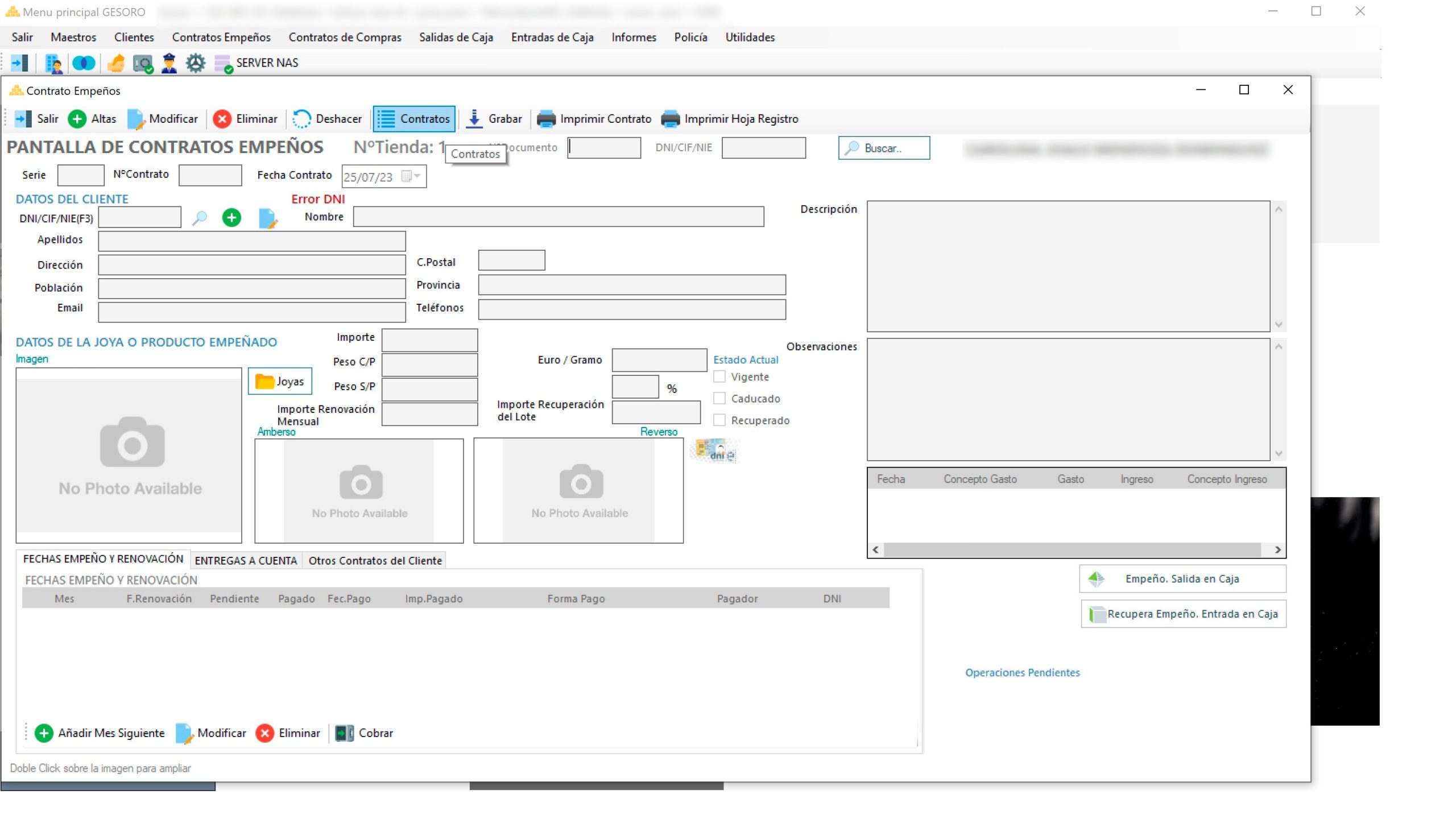
Task: Click the Grabar save button
Action: (494, 119)
